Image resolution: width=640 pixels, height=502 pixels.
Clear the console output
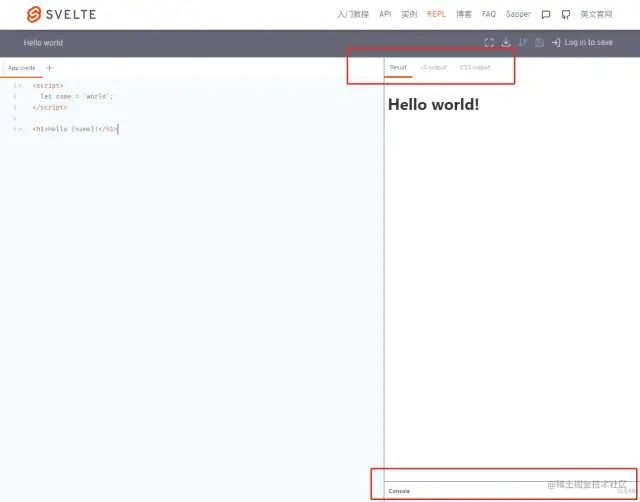click(627, 491)
